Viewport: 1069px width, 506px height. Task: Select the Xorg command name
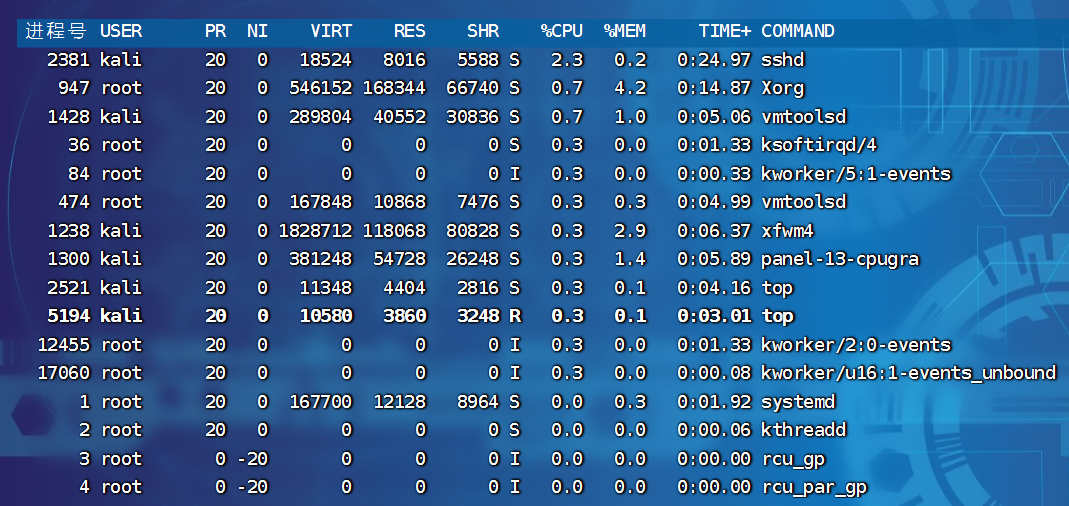tap(783, 88)
